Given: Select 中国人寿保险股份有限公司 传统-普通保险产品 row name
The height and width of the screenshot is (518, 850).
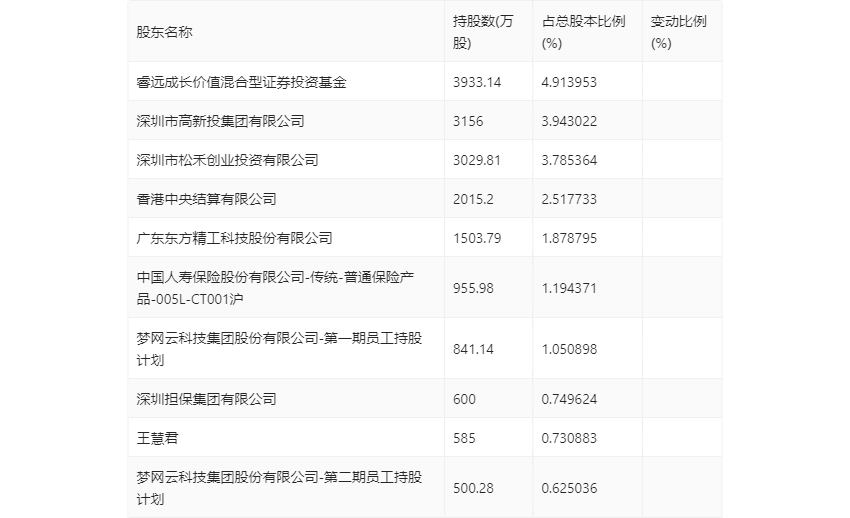Looking at the screenshot, I should coord(275,288).
